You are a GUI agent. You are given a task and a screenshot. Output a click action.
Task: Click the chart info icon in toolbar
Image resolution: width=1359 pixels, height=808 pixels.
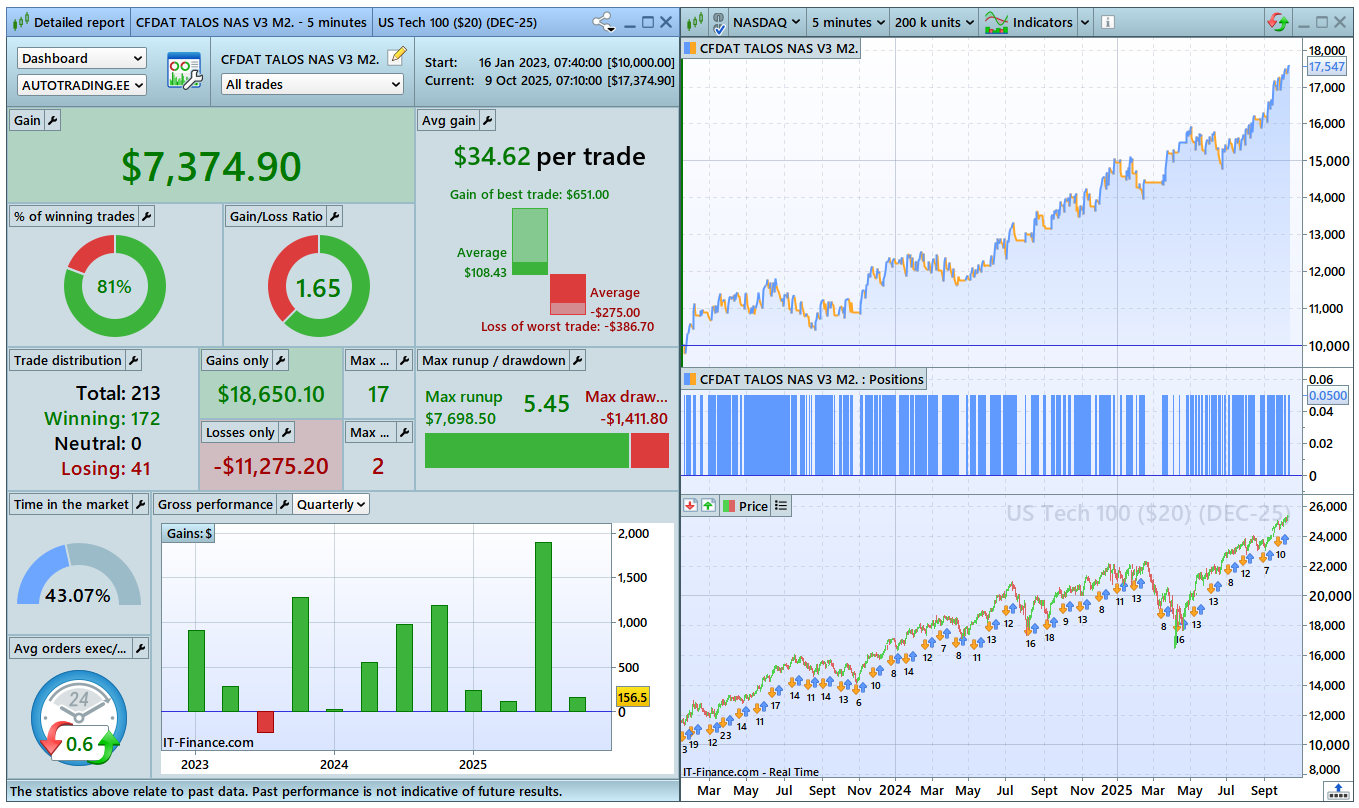(1108, 22)
